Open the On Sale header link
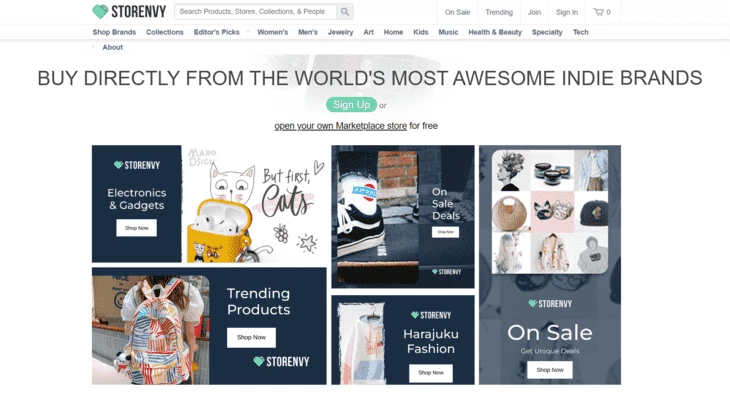This screenshot has width=730, height=405. pyautogui.click(x=457, y=12)
